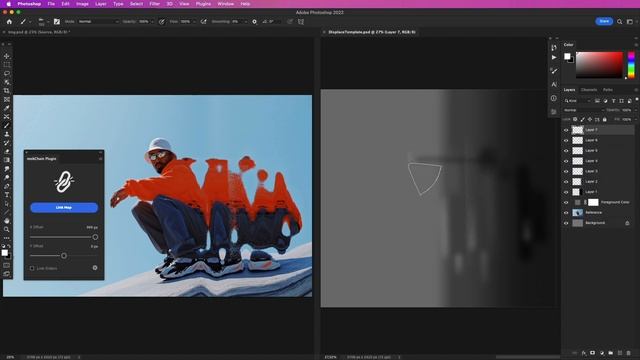Open the Plugins menu
Screen dimensions: 640x360
click(x=203, y=4)
